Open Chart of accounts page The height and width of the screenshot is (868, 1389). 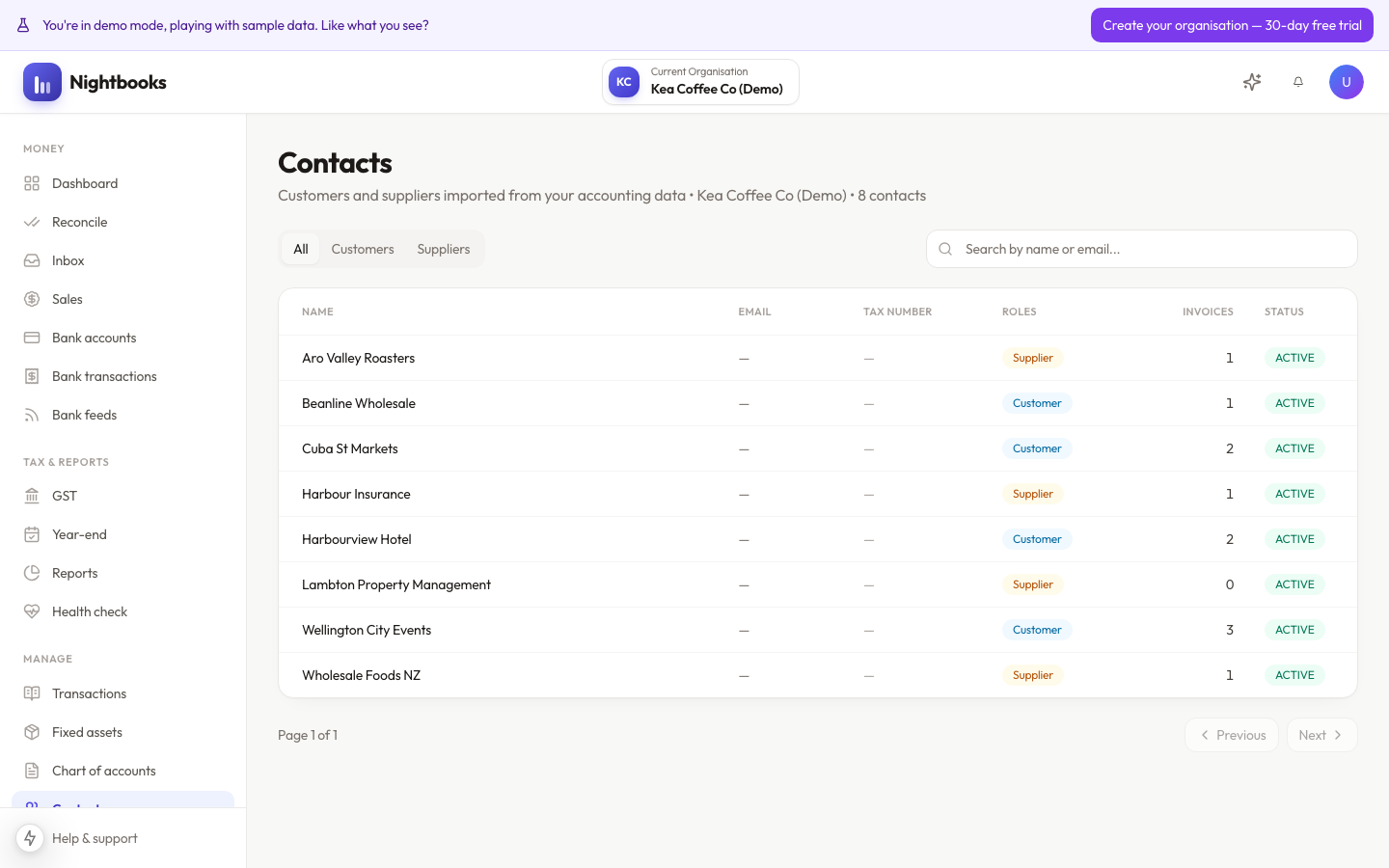point(123,771)
